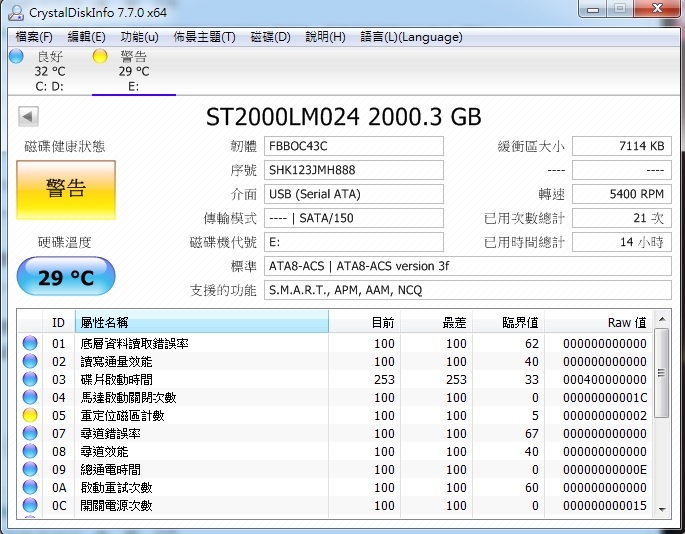Click raw value 000400000000 of attribute 03
This screenshot has width=685, height=534.
(x=605, y=380)
